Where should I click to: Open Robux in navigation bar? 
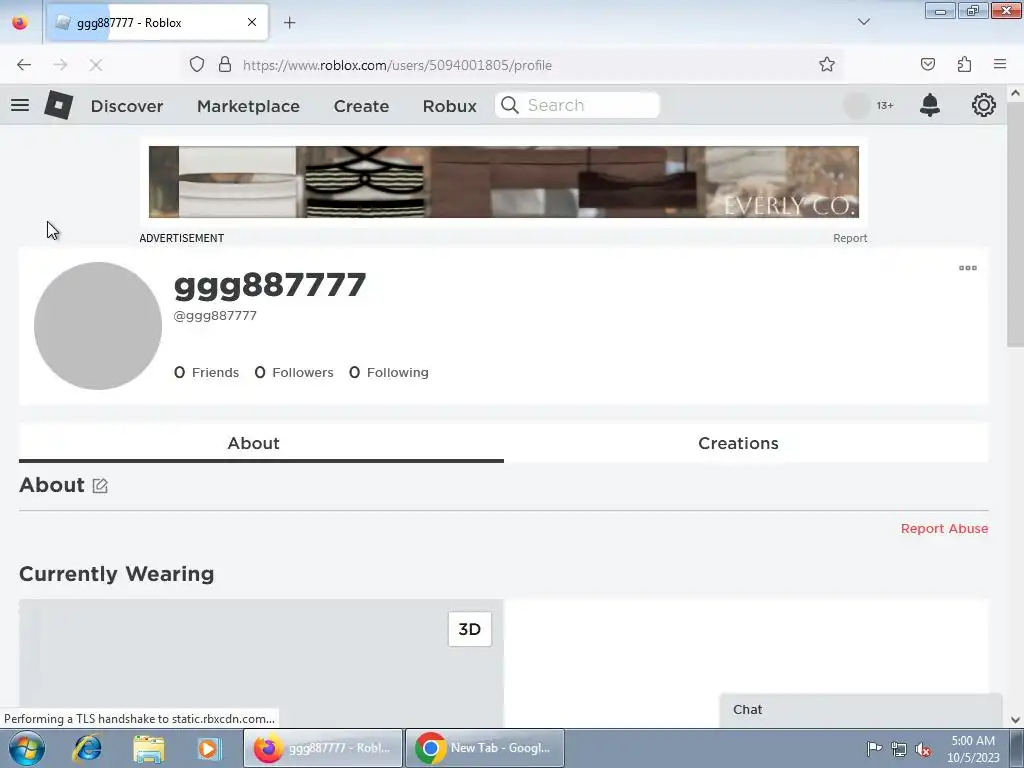tap(449, 106)
